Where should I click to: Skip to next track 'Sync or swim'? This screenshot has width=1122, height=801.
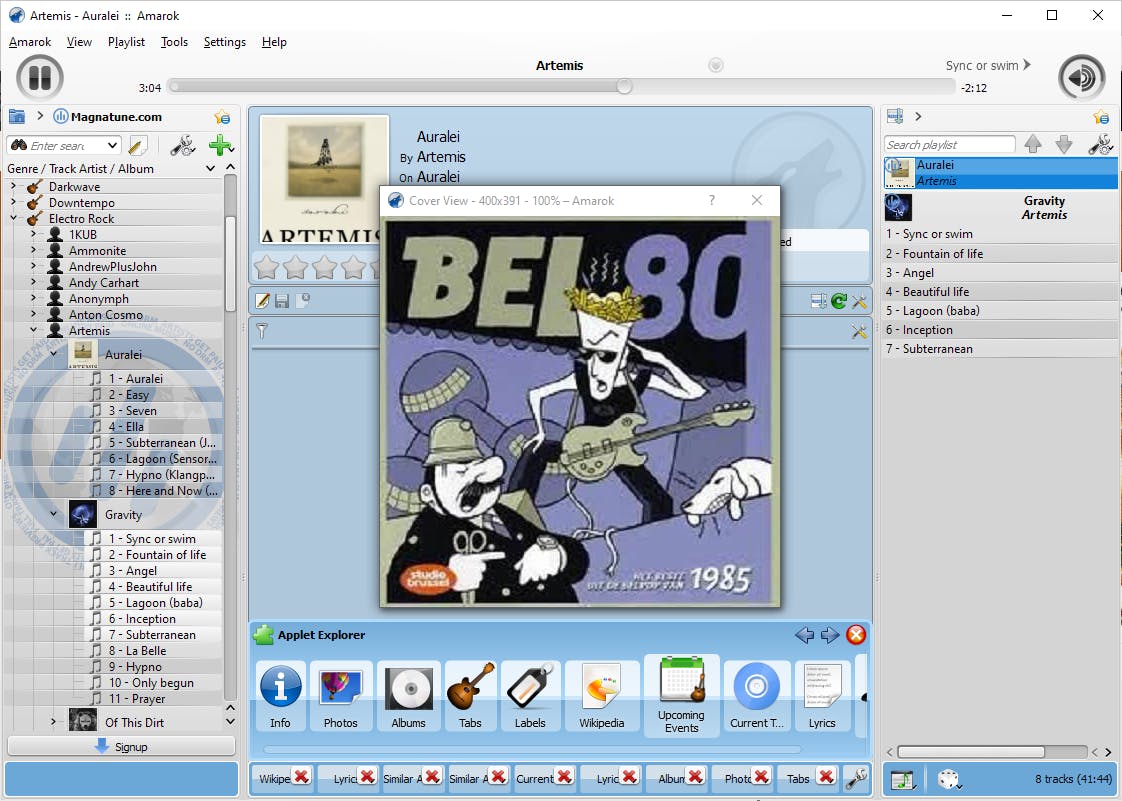(989, 65)
